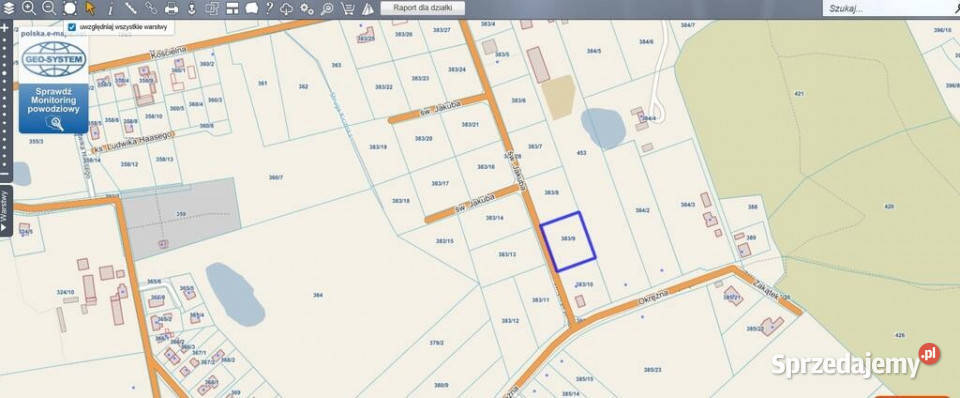This screenshot has height=398, width=960.
Task: Open the layers stack icon in toolbar
Action: click(x=8, y=8)
